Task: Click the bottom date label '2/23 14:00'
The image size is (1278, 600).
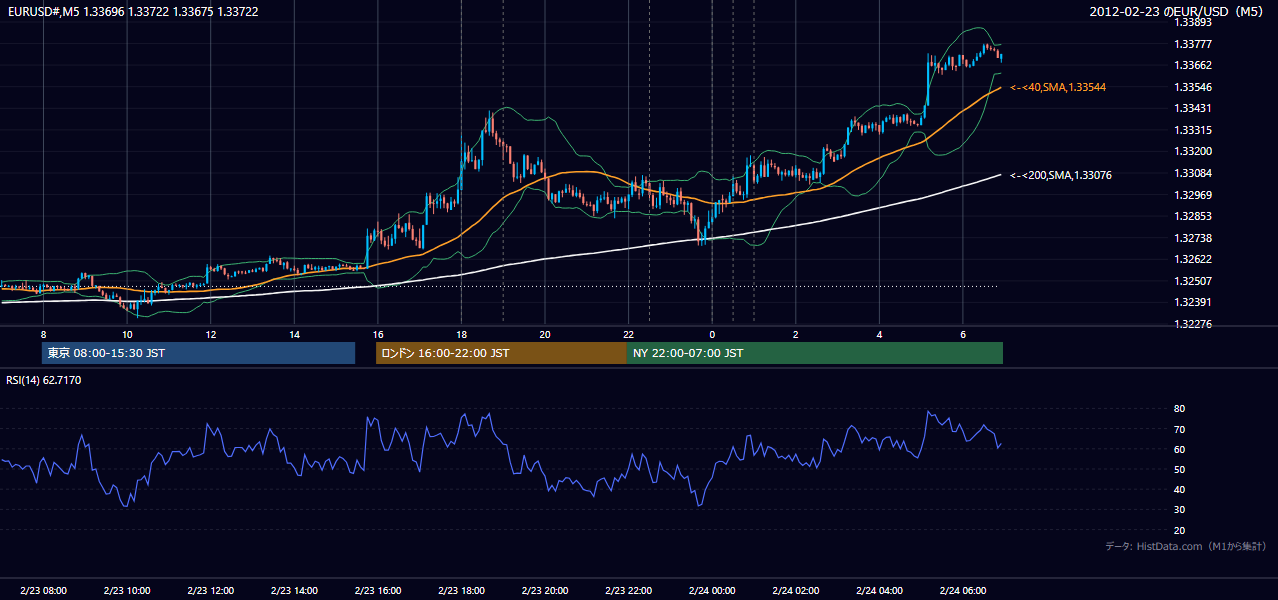Action: pos(294,591)
